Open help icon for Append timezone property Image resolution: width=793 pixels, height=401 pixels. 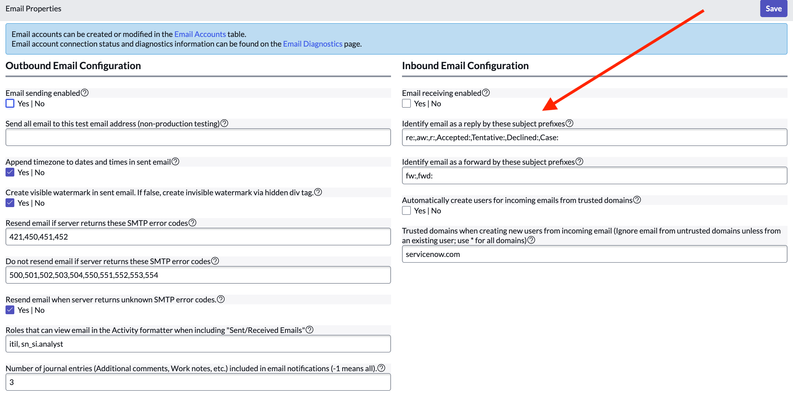pos(175,162)
